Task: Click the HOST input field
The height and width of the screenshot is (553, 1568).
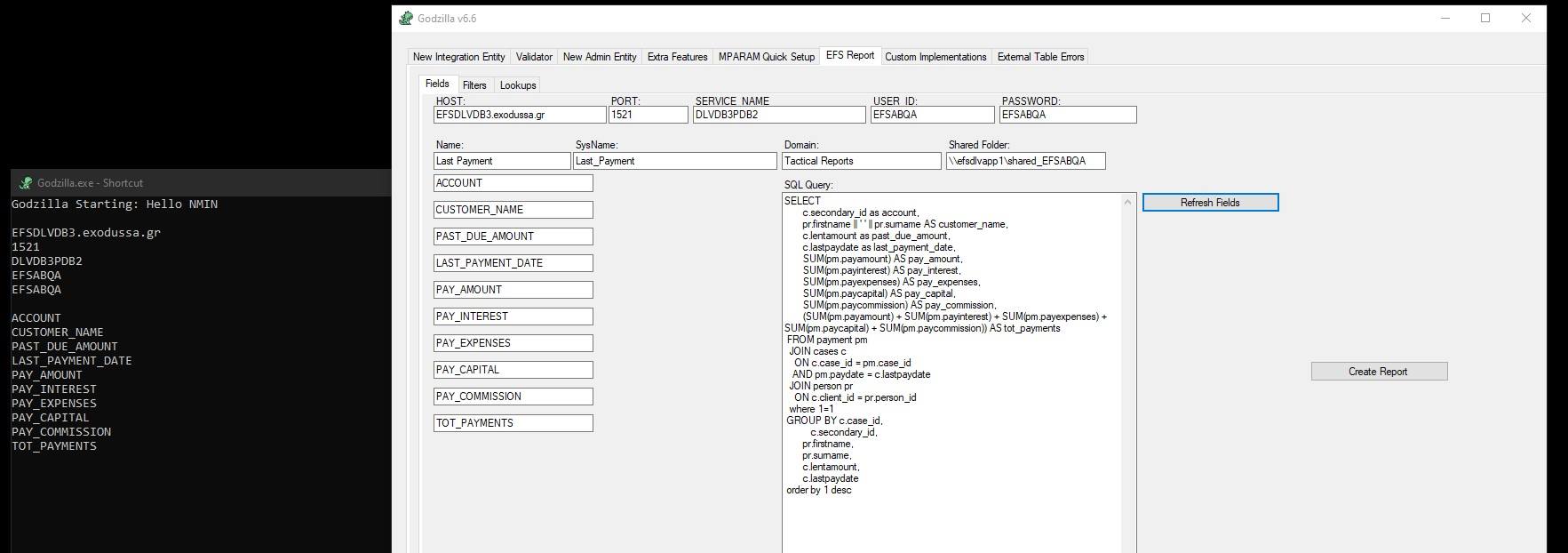Action: click(x=520, y=115)
